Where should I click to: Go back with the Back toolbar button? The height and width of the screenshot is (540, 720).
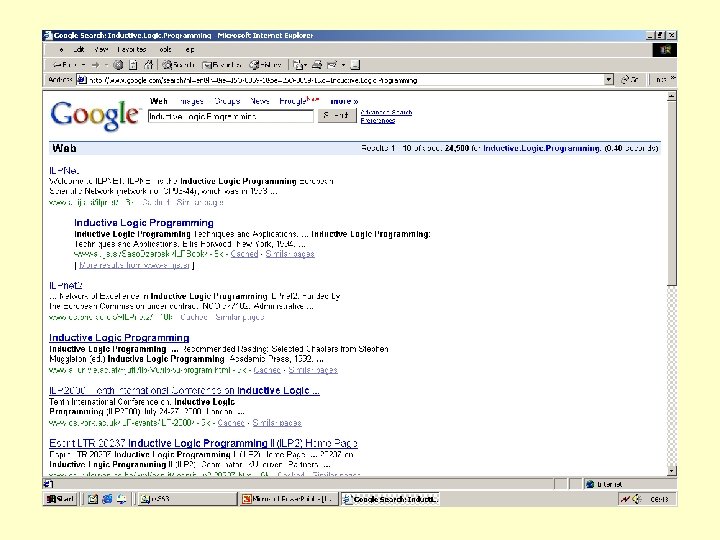[65, 65]
